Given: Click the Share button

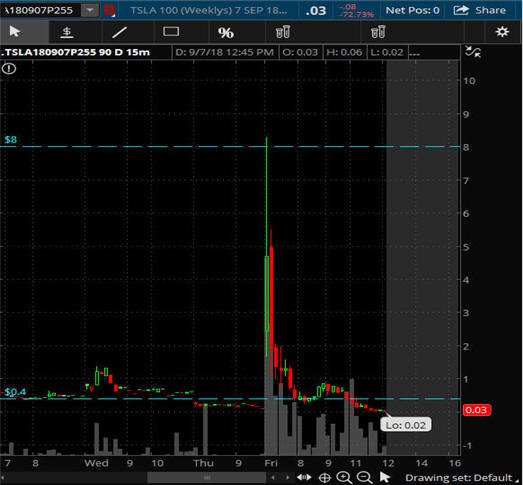Looking at the screenshot, I should click(480, 10).
